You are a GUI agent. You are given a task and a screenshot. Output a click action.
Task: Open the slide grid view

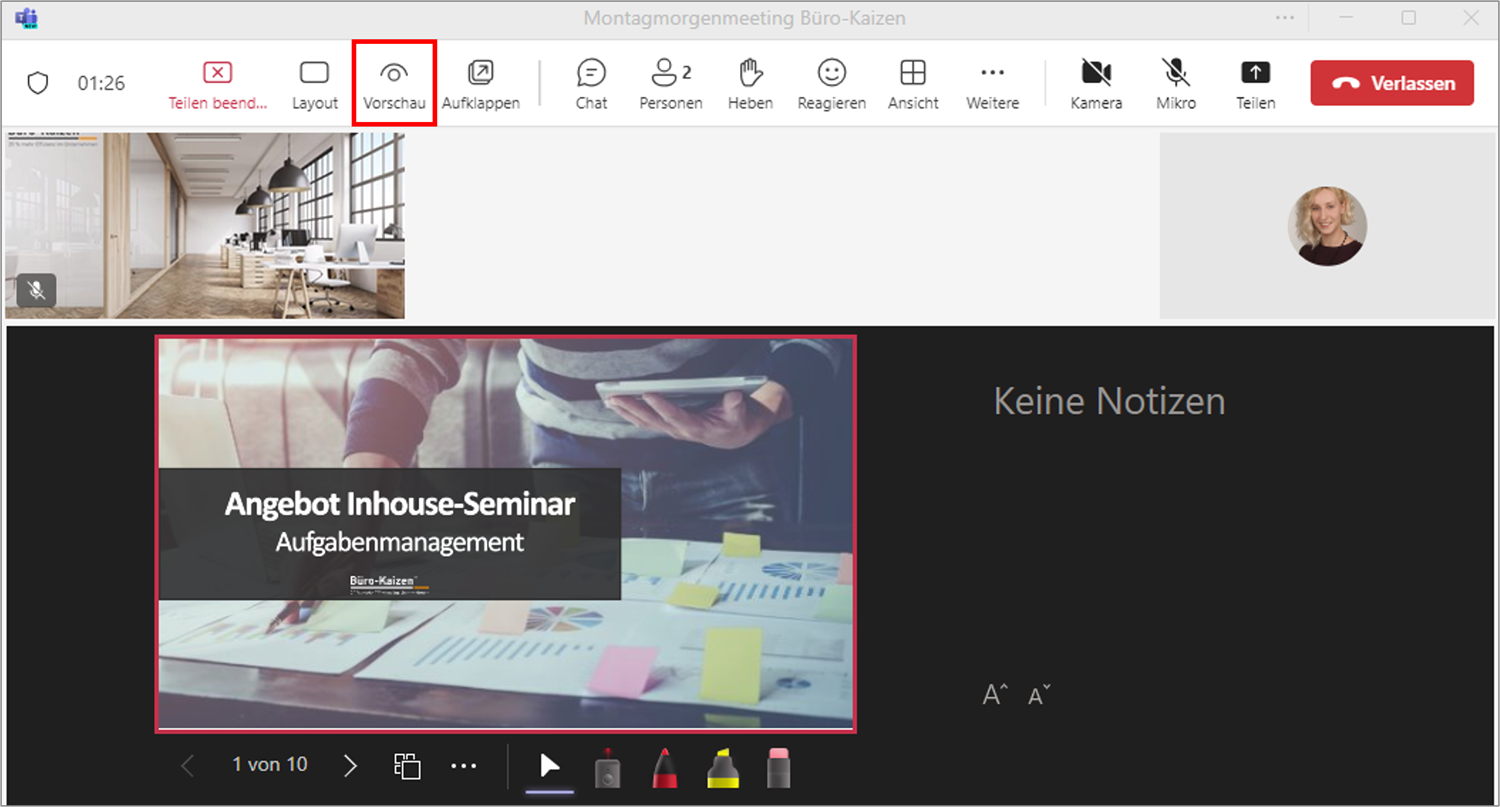[x=407, y=766]
